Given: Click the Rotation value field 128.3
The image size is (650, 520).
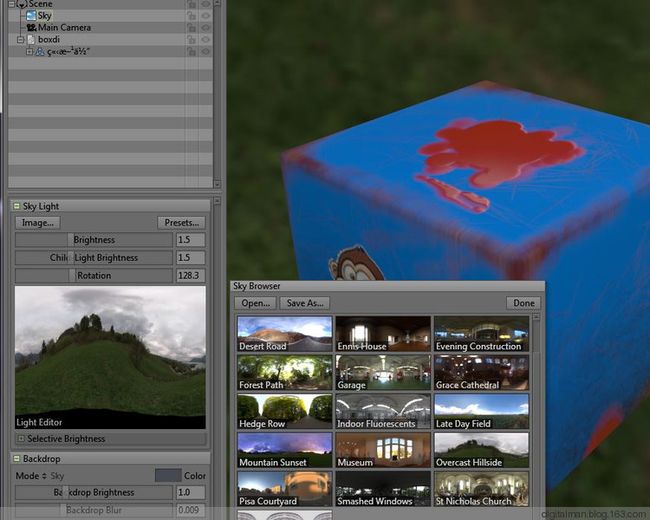Looking at the screenshot, I should (x=190, y=275).
